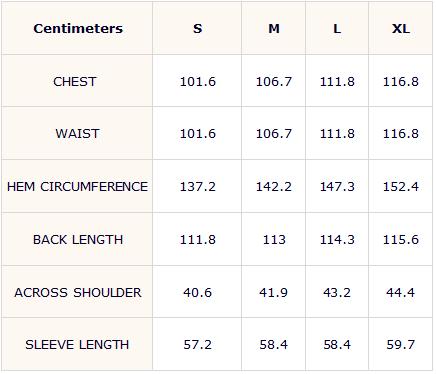
Task: Click sleeve length value 59.7
Action: coord(400,345)
